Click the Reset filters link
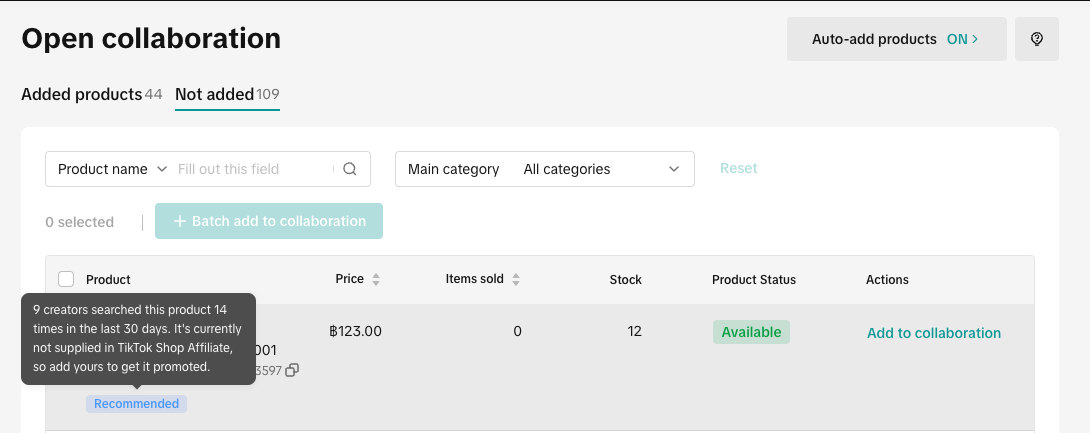Screen dimensions: 1090x433 coord(738,168)
